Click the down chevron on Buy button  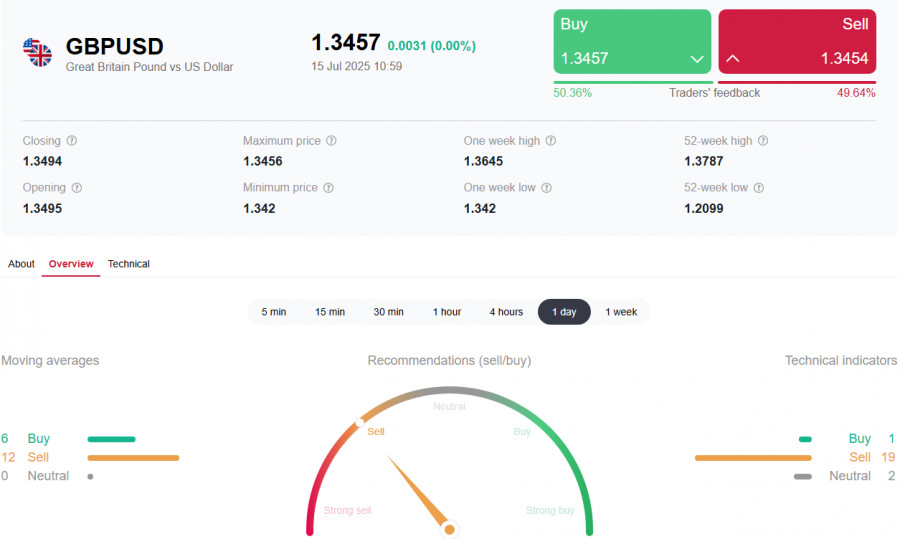[x=697, y=59]
